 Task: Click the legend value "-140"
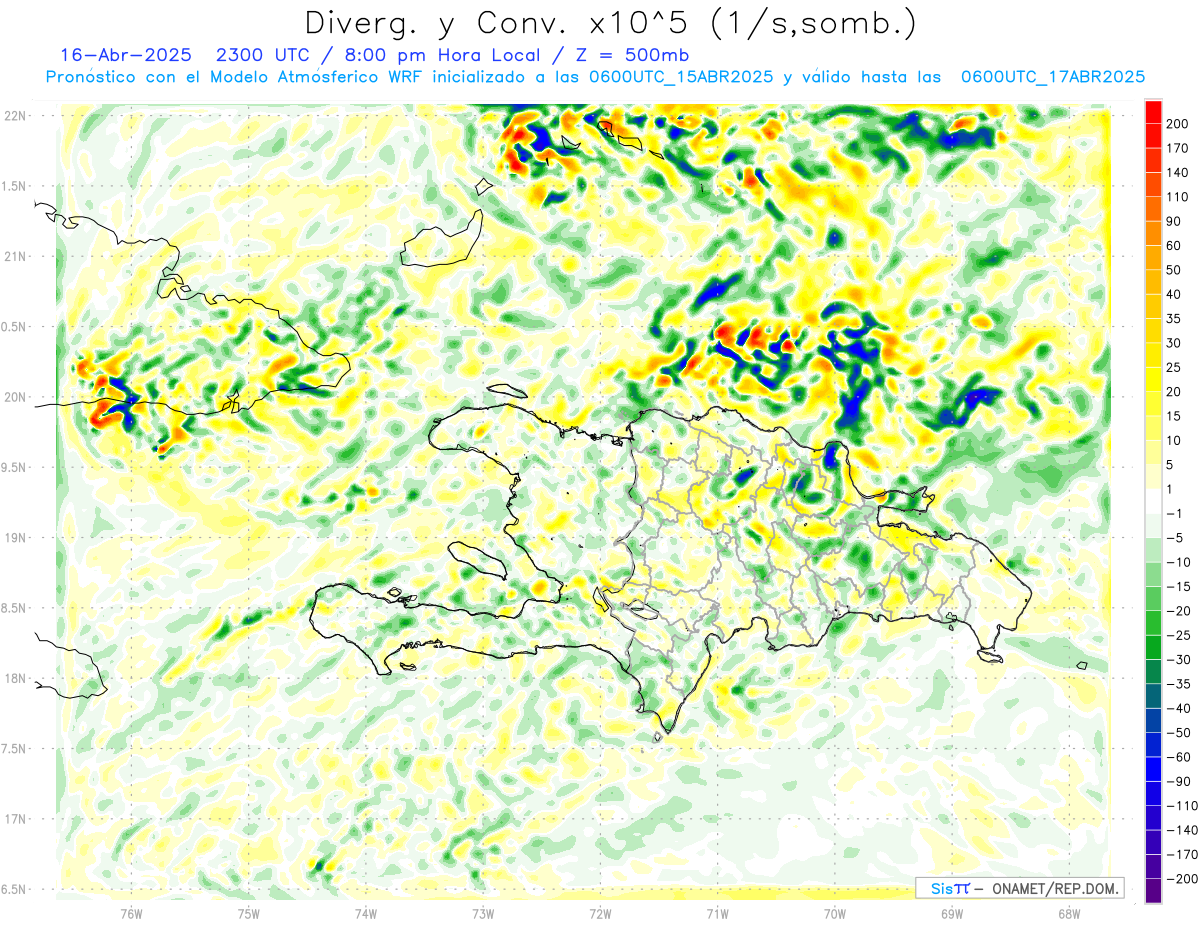1181,830
